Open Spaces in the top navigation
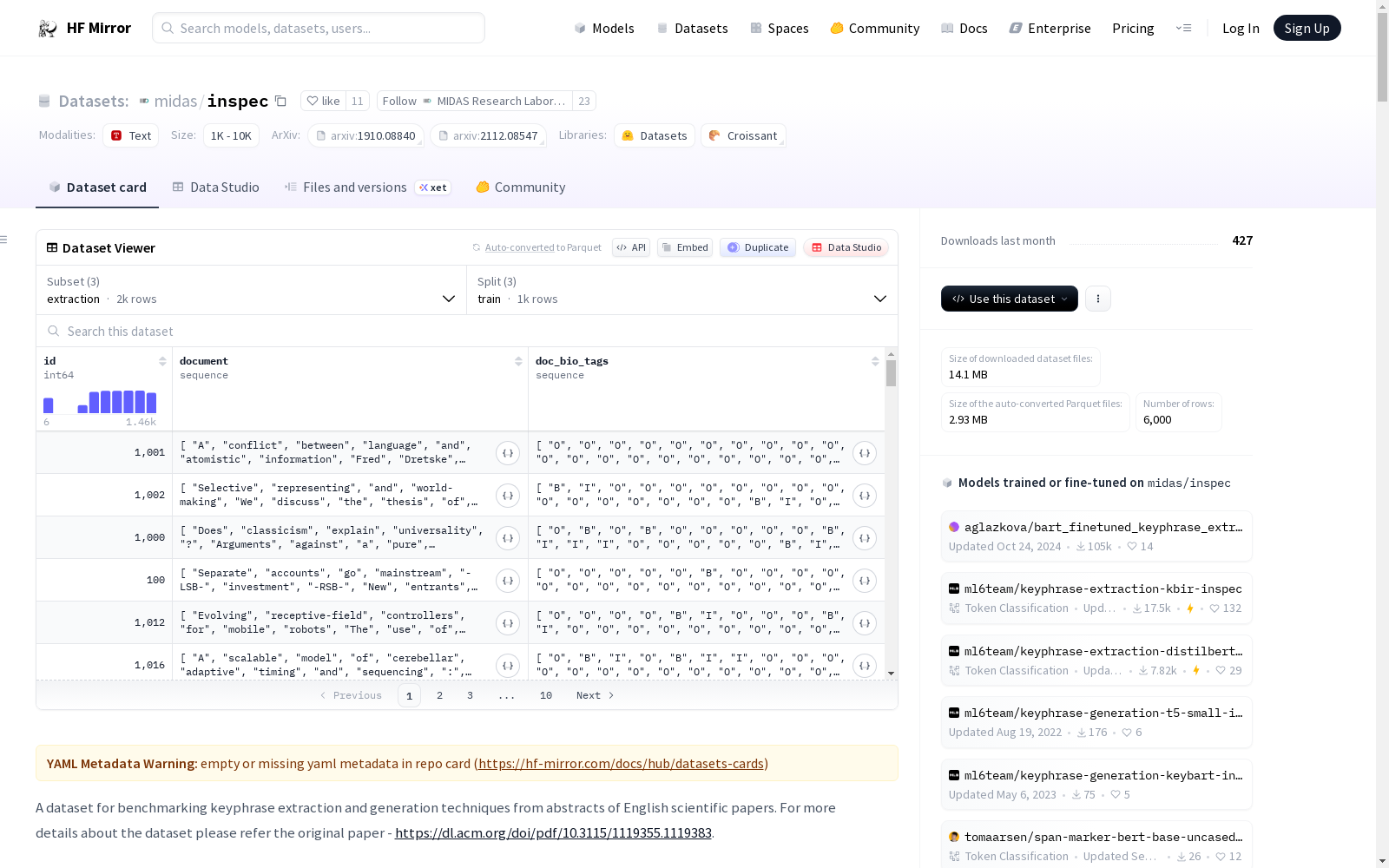 tap(780, 29)
